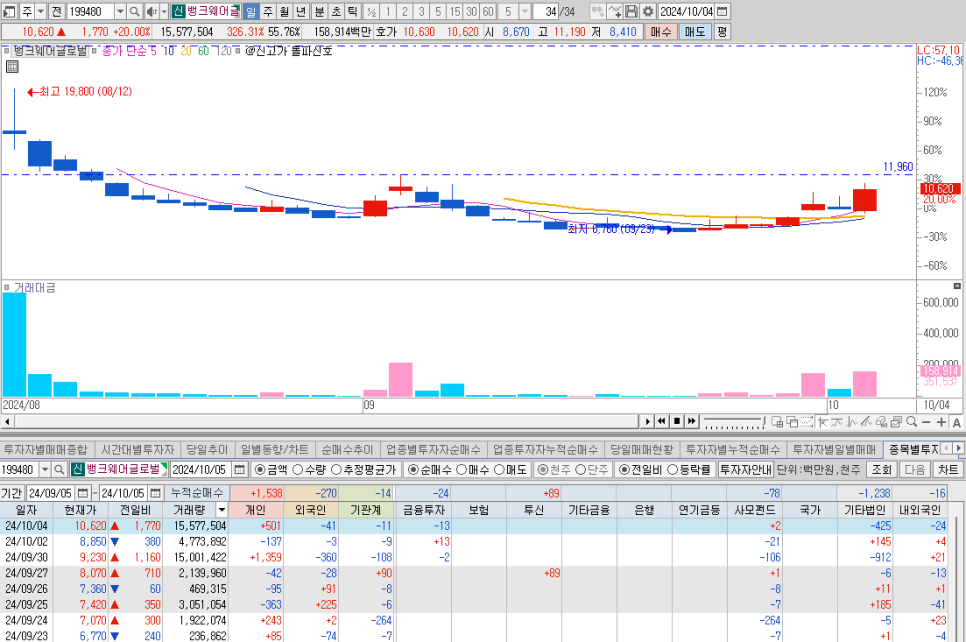Click the chart zoom magnifier icon
This screenshot has width=966, height=642.
coord(912,421)
